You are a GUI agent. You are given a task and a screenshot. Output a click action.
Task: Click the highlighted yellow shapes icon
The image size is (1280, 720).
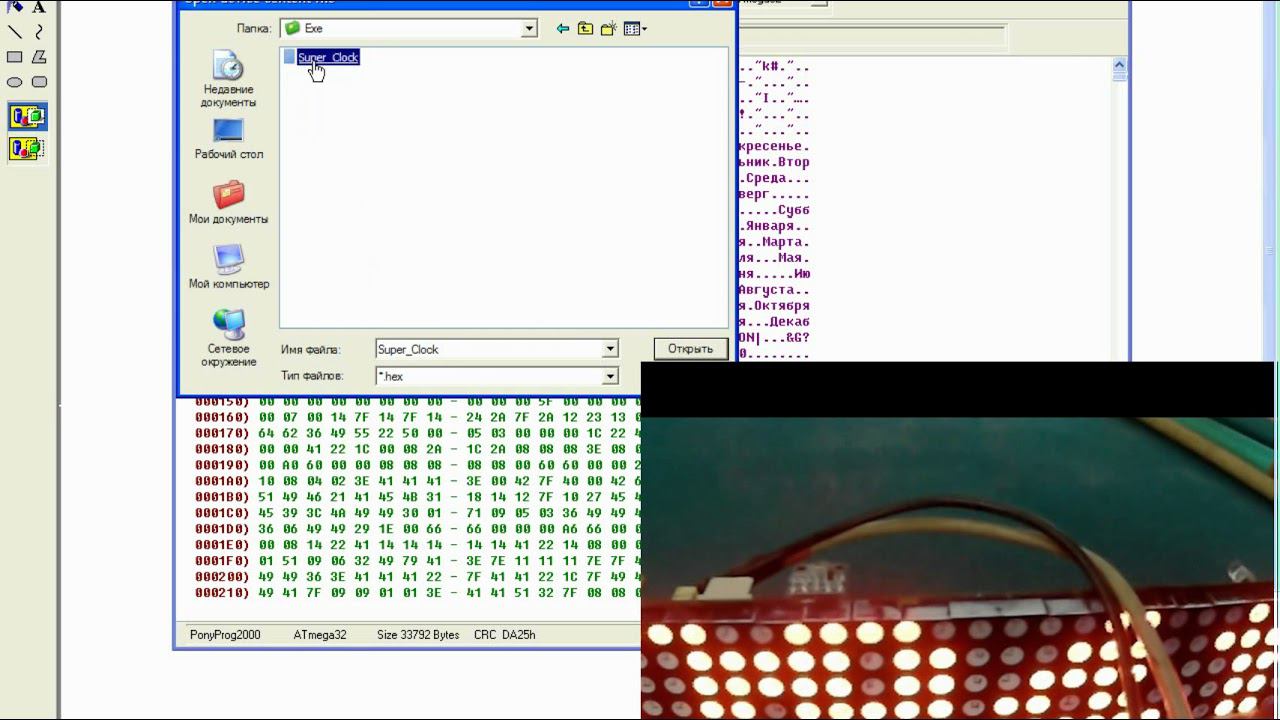pyautogui.click(x=27, y=117)
